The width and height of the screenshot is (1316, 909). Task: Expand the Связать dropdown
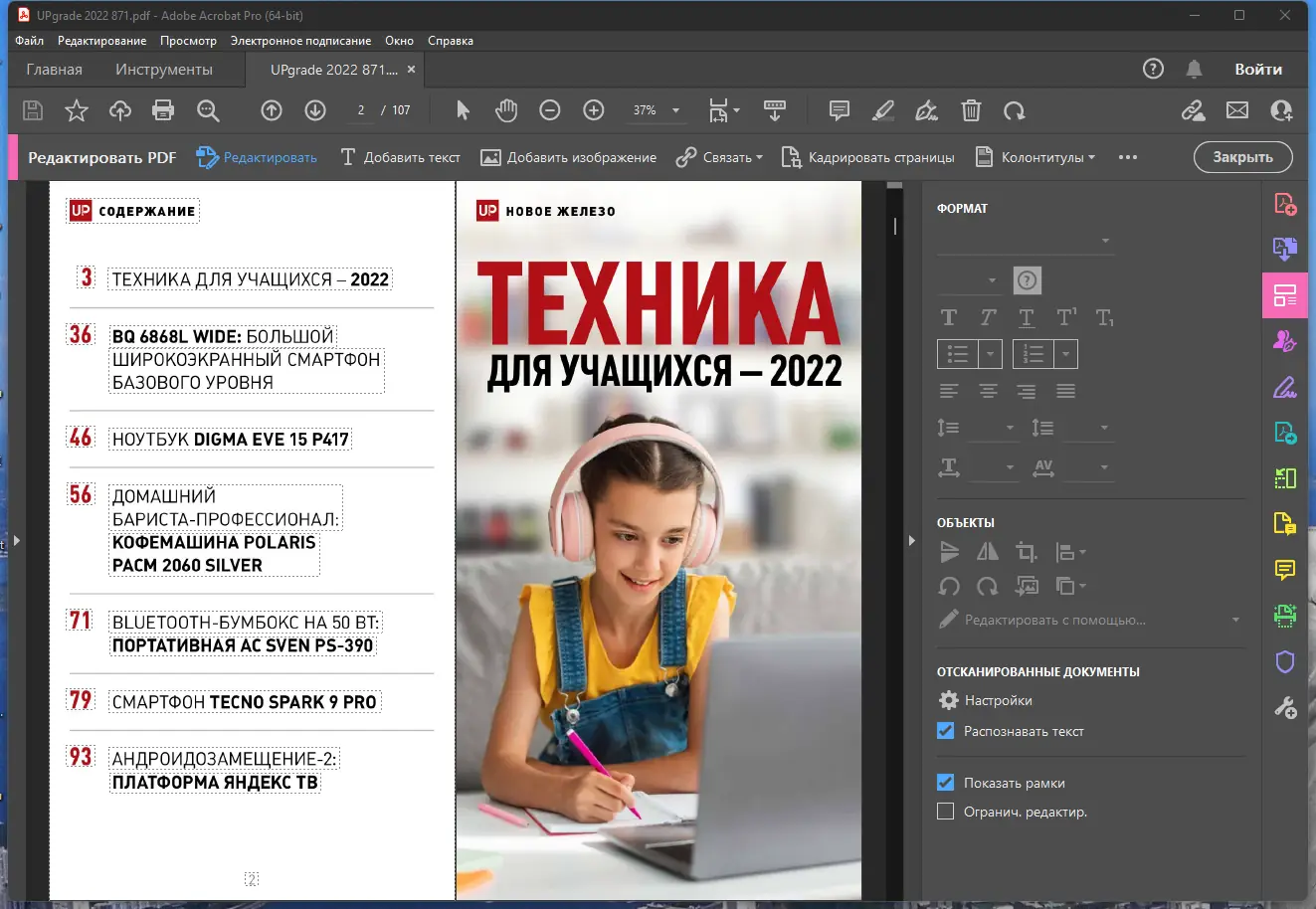720,157
